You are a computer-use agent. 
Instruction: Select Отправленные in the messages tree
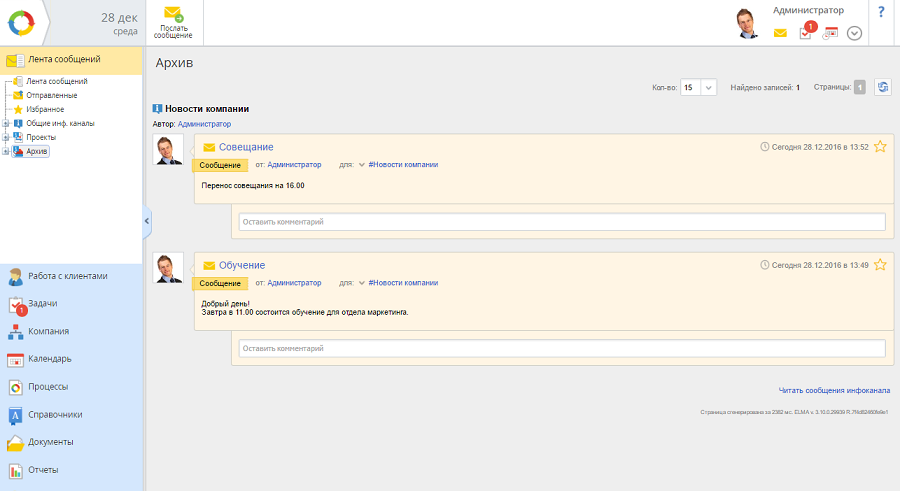click(x=51, y=95)
